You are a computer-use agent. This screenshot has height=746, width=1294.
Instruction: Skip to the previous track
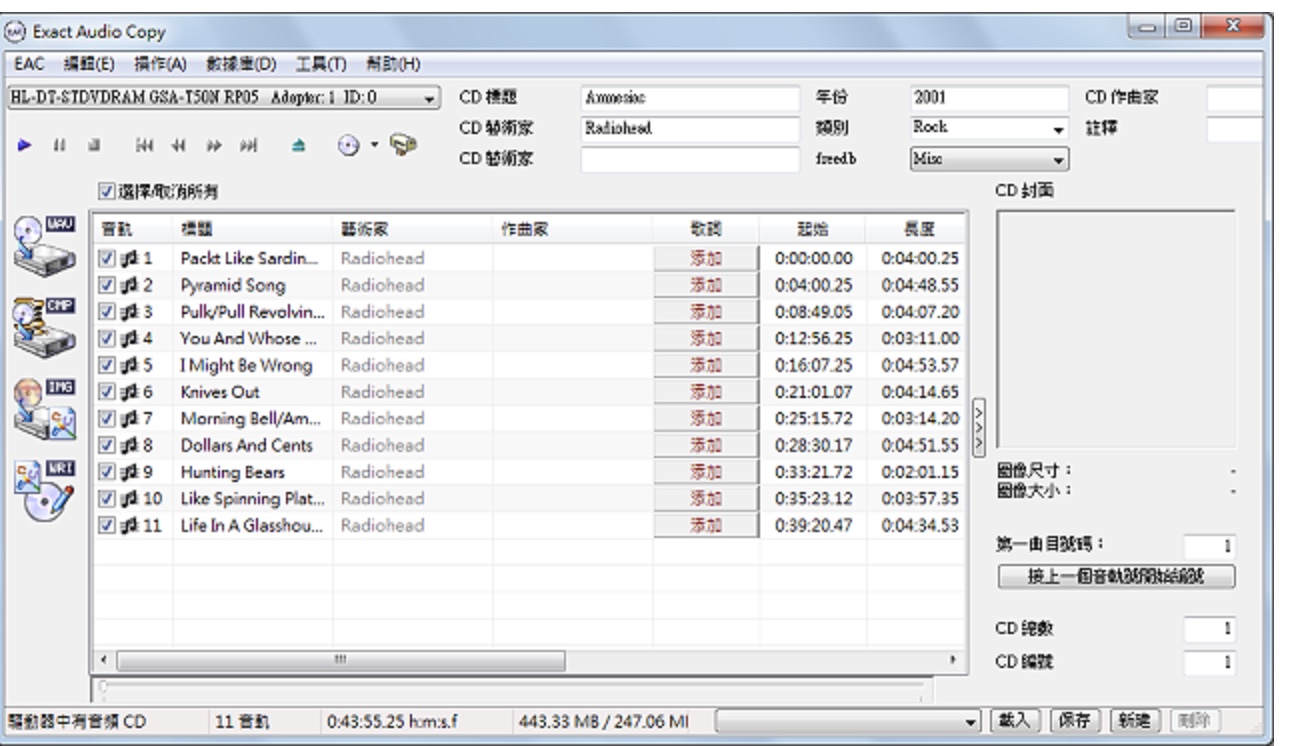[x=146, y=144]
